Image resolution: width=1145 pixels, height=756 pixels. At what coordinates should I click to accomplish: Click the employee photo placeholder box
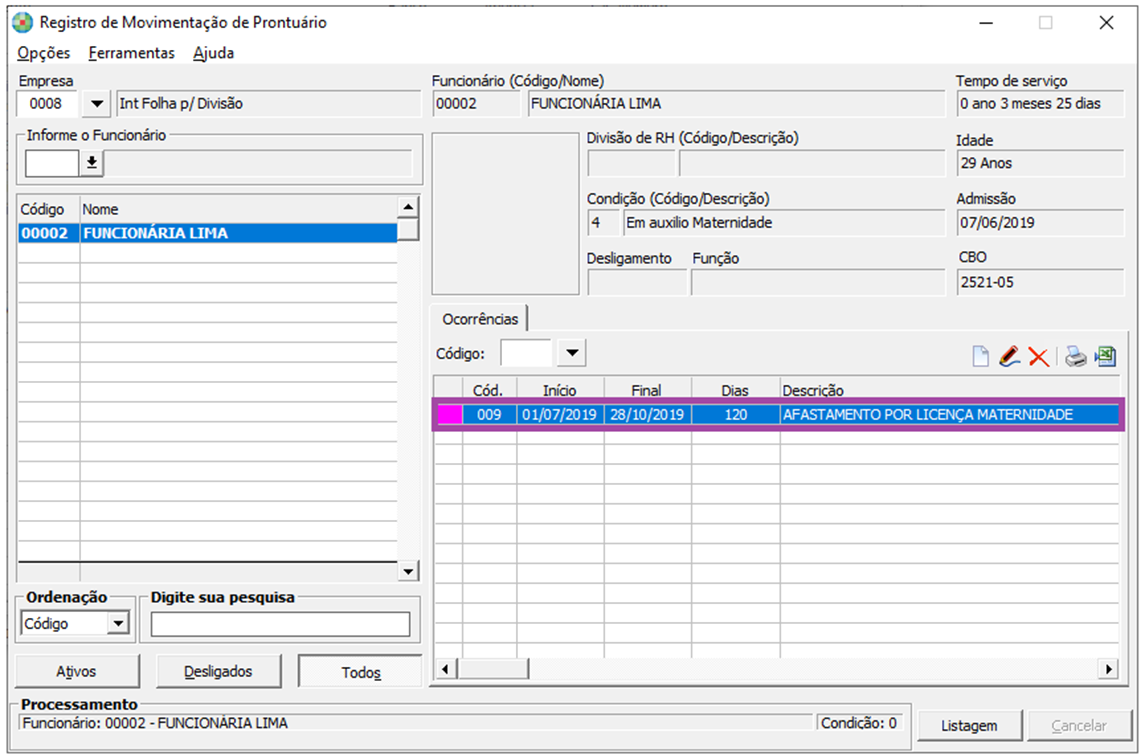[505, 213]
